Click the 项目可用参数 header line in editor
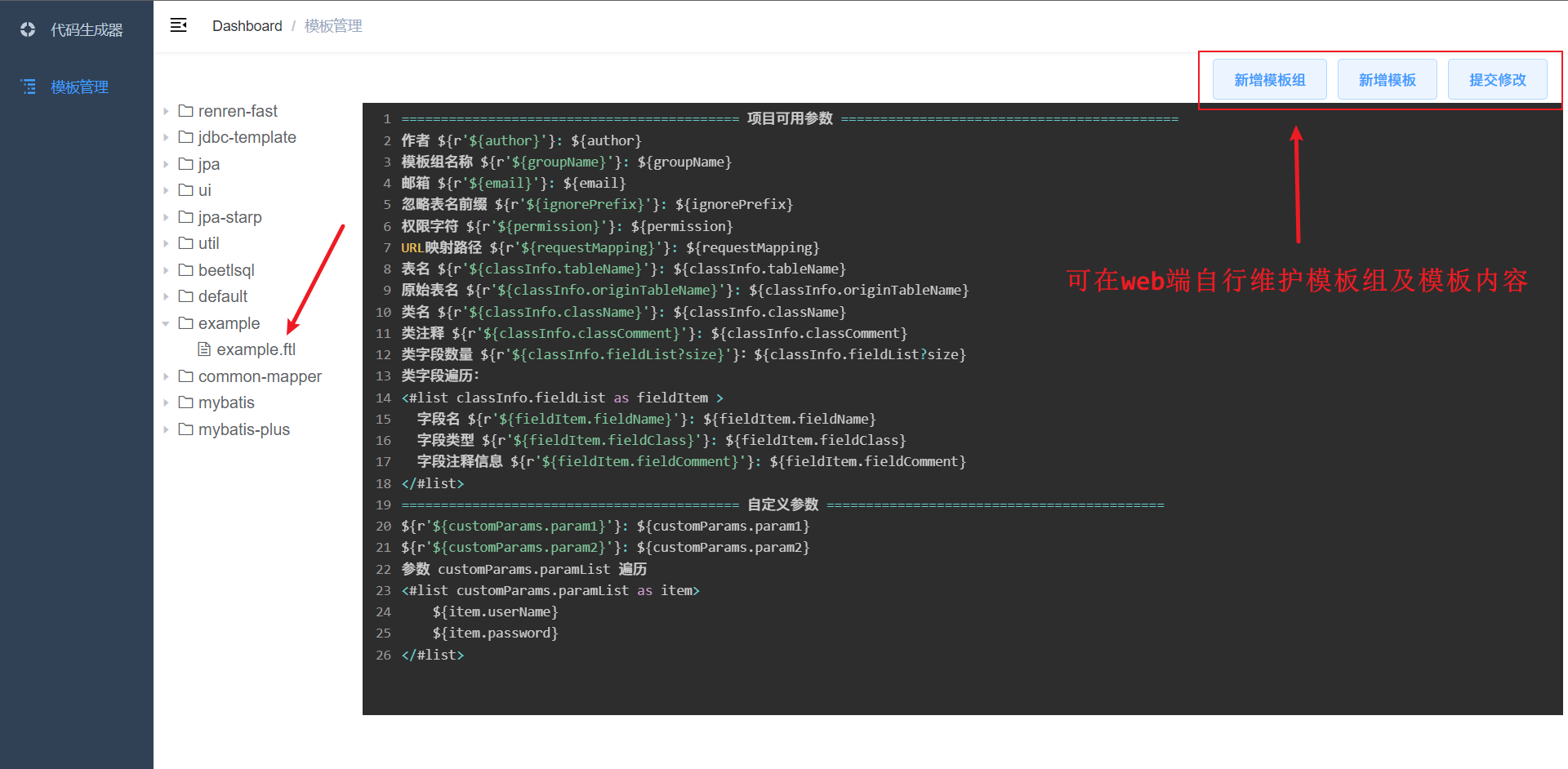Image resolution: width=1568 pixels, height=769 pixels. (790, 118)
